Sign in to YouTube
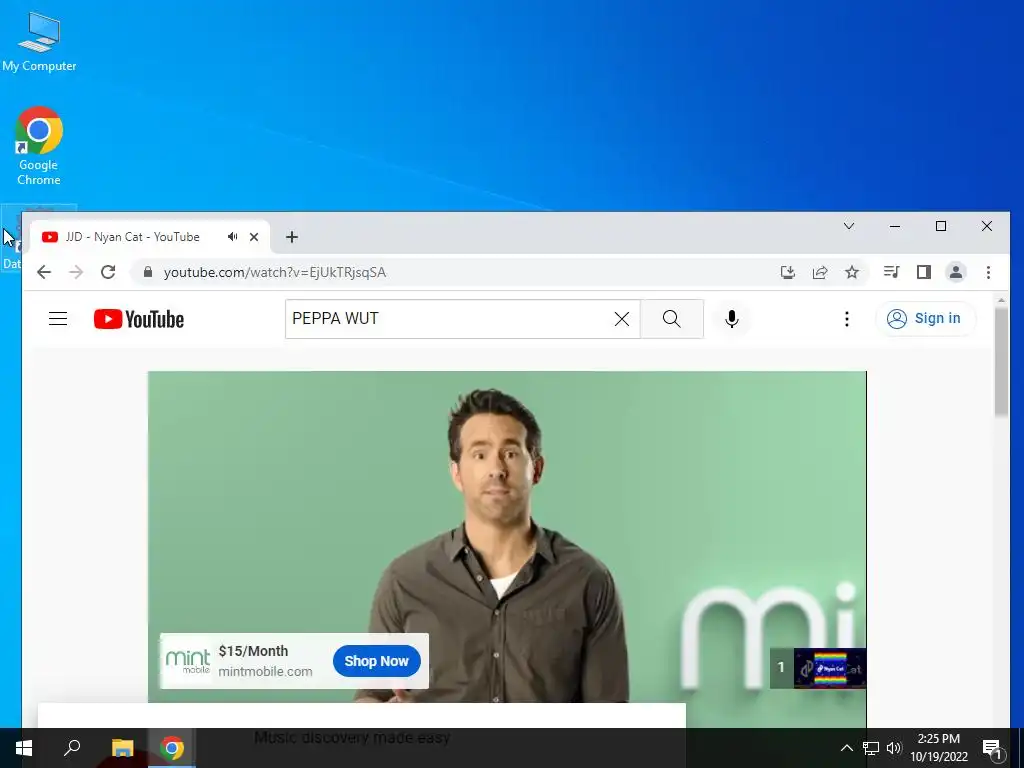The height and width of the screenshot is (768, 1024). point(925,319)
